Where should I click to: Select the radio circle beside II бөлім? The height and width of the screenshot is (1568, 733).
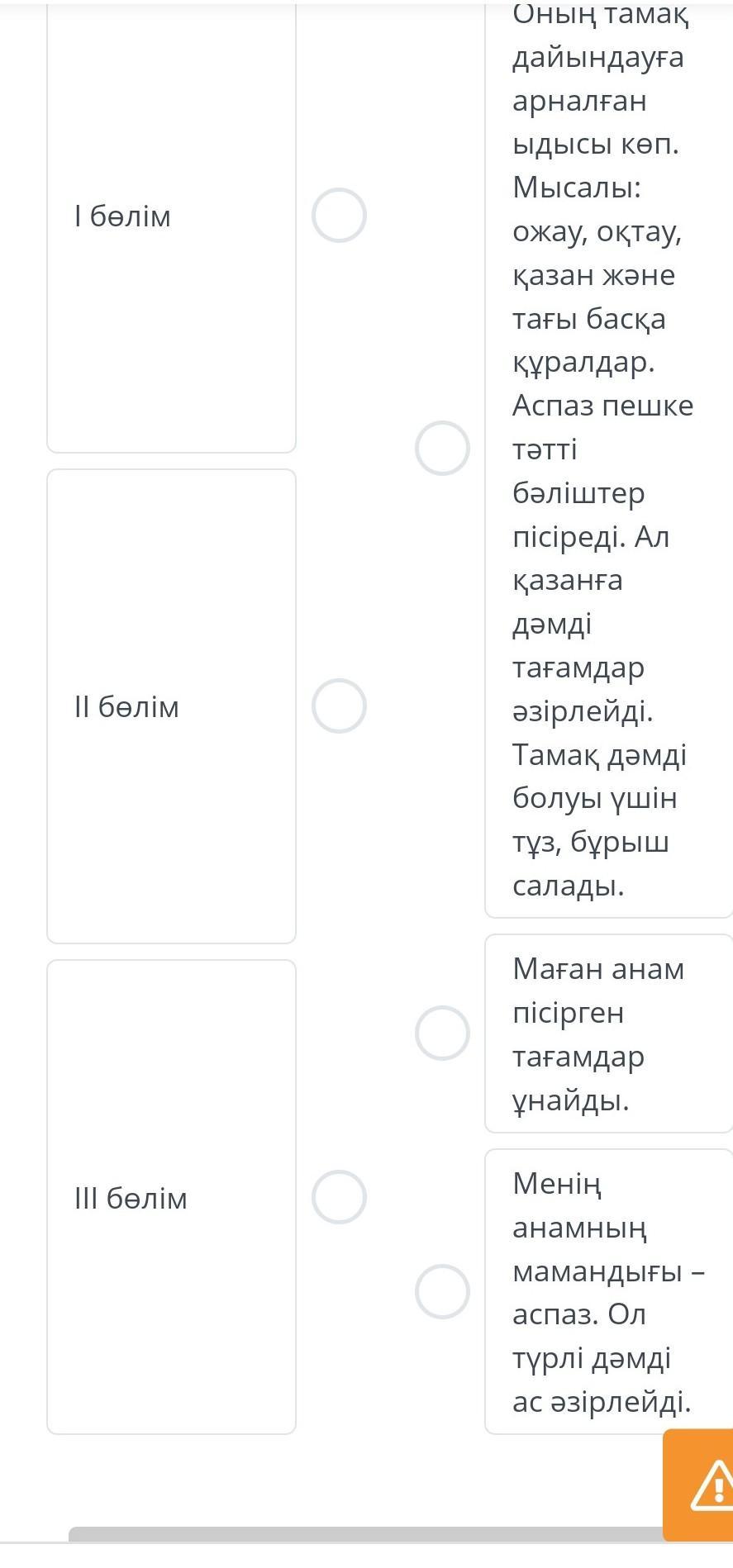coord(339,706)
